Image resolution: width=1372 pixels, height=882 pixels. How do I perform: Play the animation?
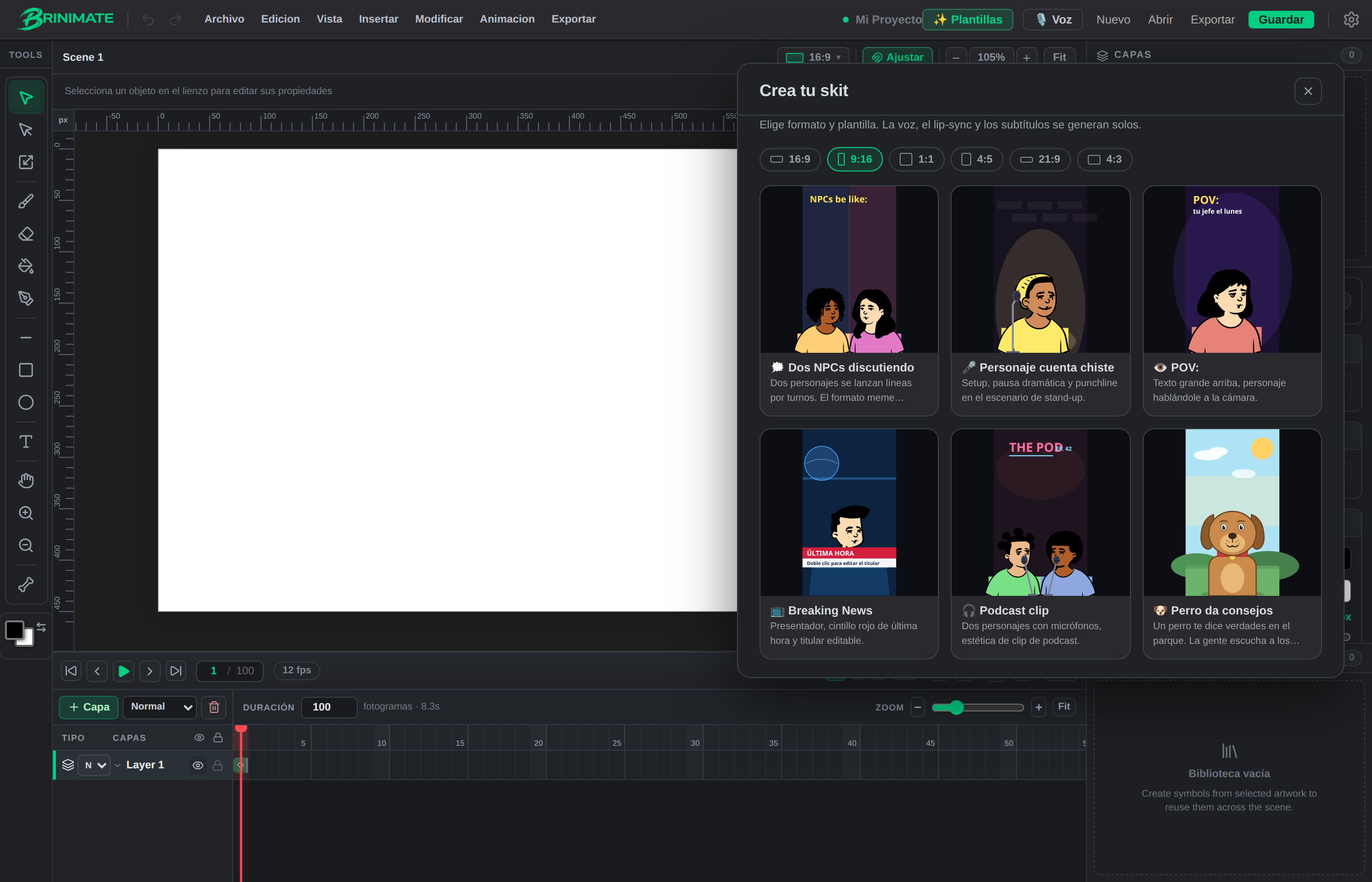(123, 671)
